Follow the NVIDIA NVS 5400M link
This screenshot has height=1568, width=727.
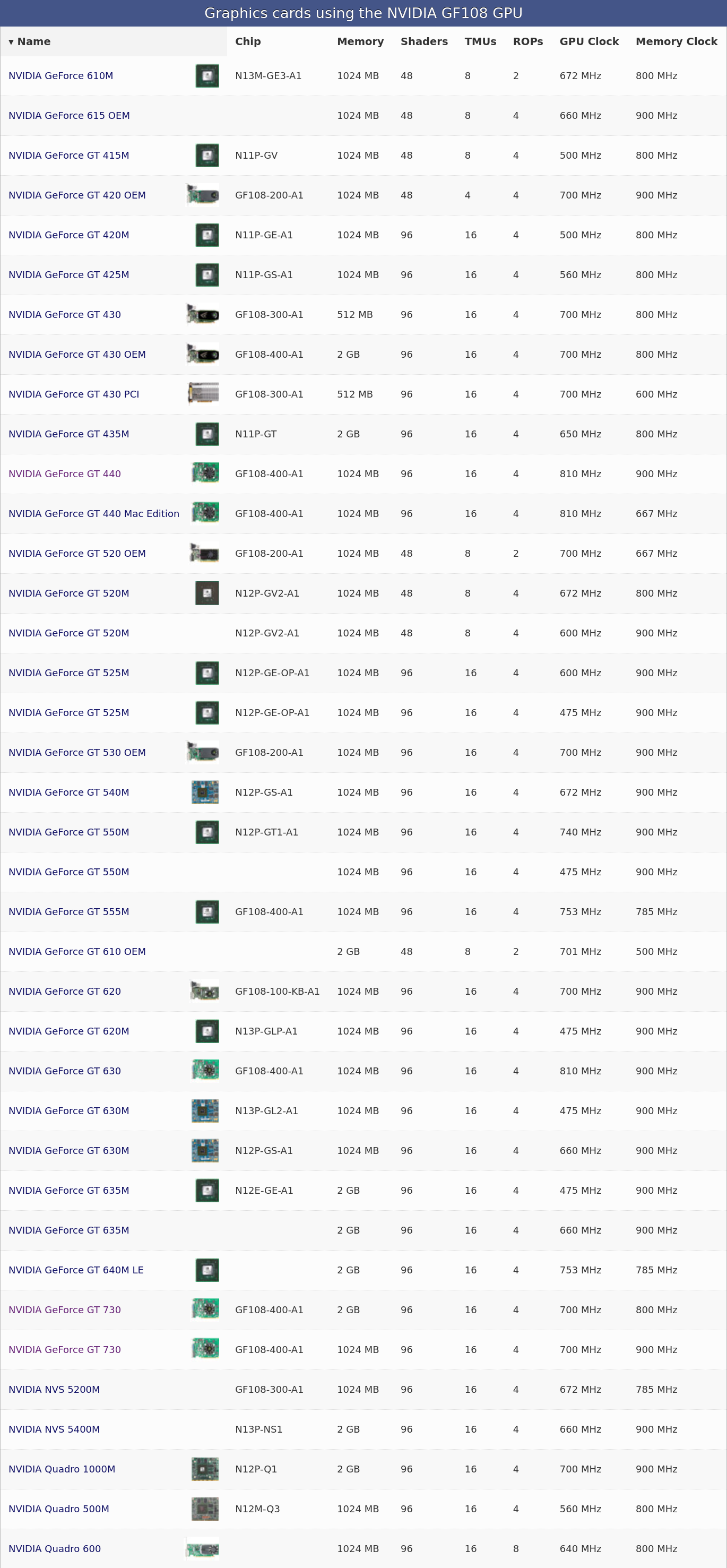tap(54, 1428)
